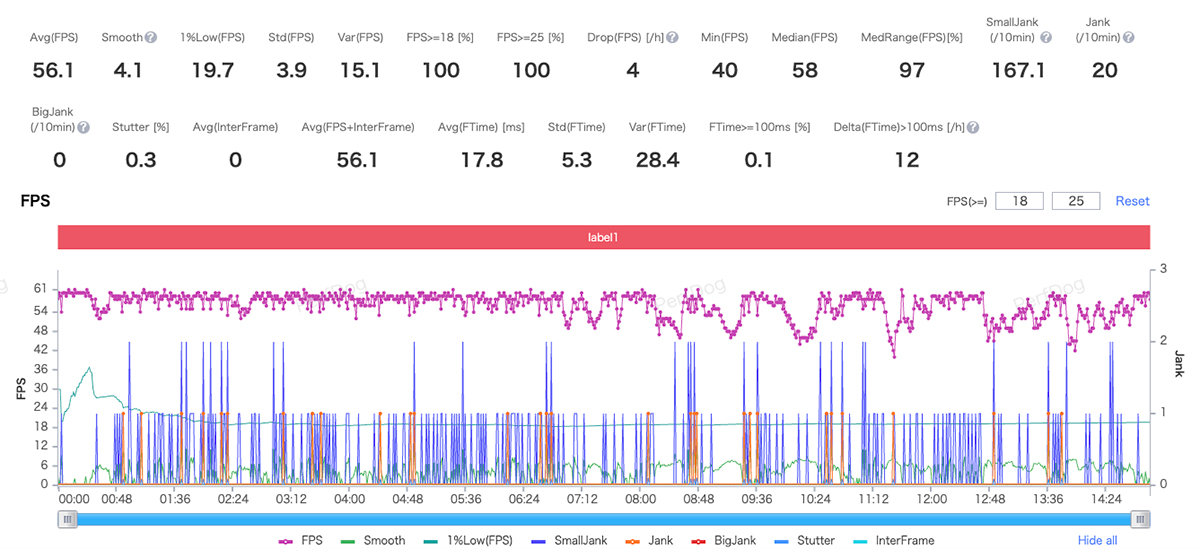
Task: Click the left handle of the time range slider
Action: click(67, 519)
